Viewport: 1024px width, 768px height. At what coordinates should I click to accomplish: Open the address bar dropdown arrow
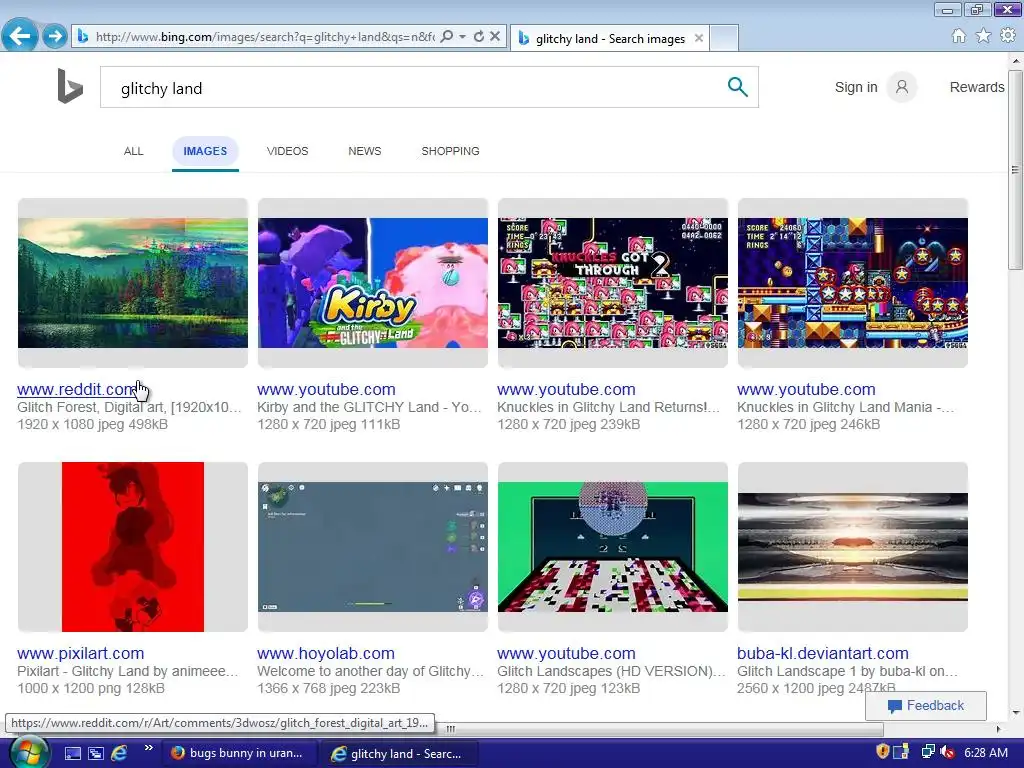(462, 37)
